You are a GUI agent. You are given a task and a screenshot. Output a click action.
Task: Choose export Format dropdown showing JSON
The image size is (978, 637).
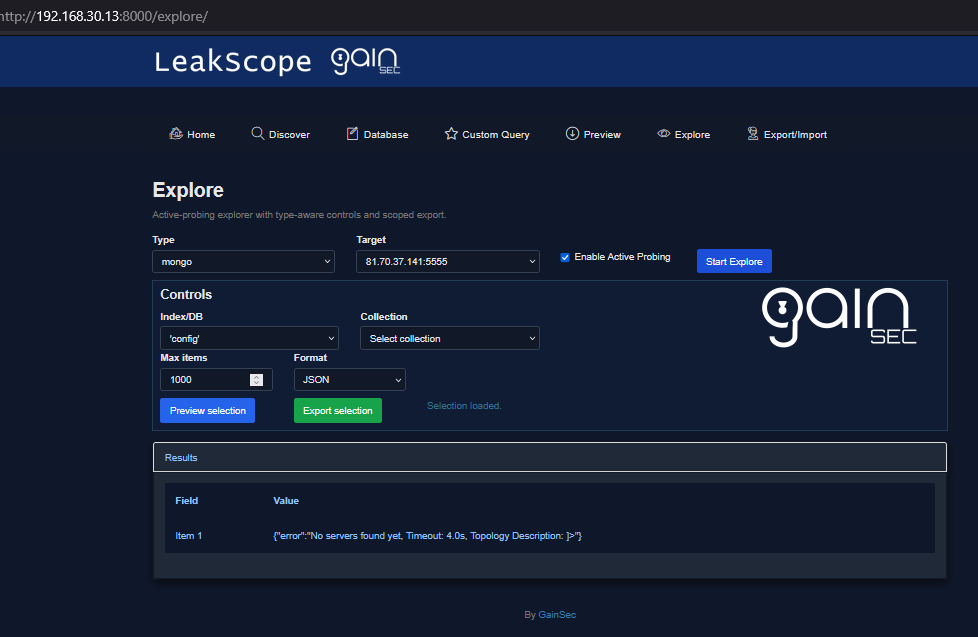(349, 380)
